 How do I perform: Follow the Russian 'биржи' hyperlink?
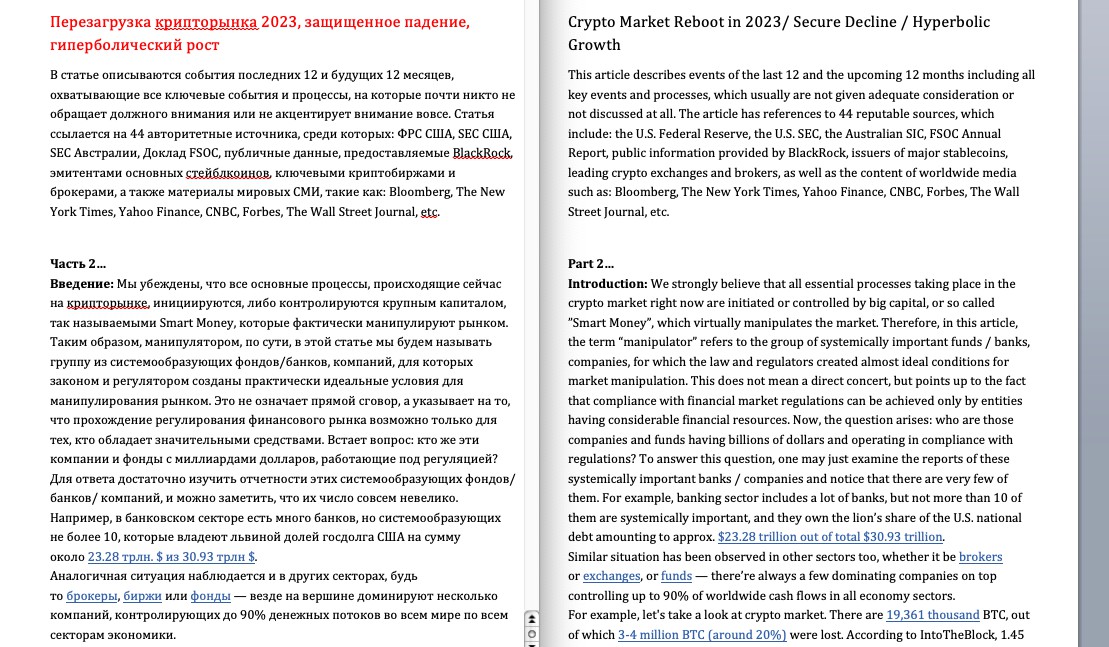click(x=142, y=595)
